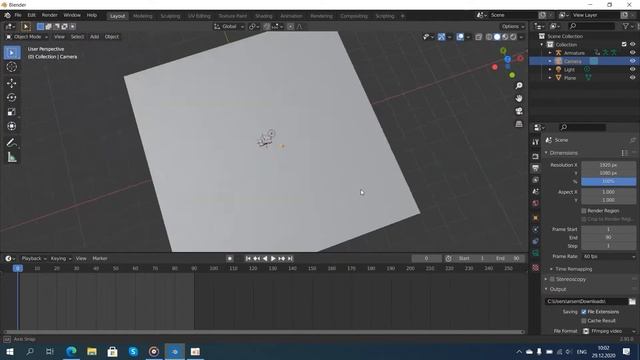Select the Measure tool
640x360 pixels.
pyautogui.click(x=12, y=157)
